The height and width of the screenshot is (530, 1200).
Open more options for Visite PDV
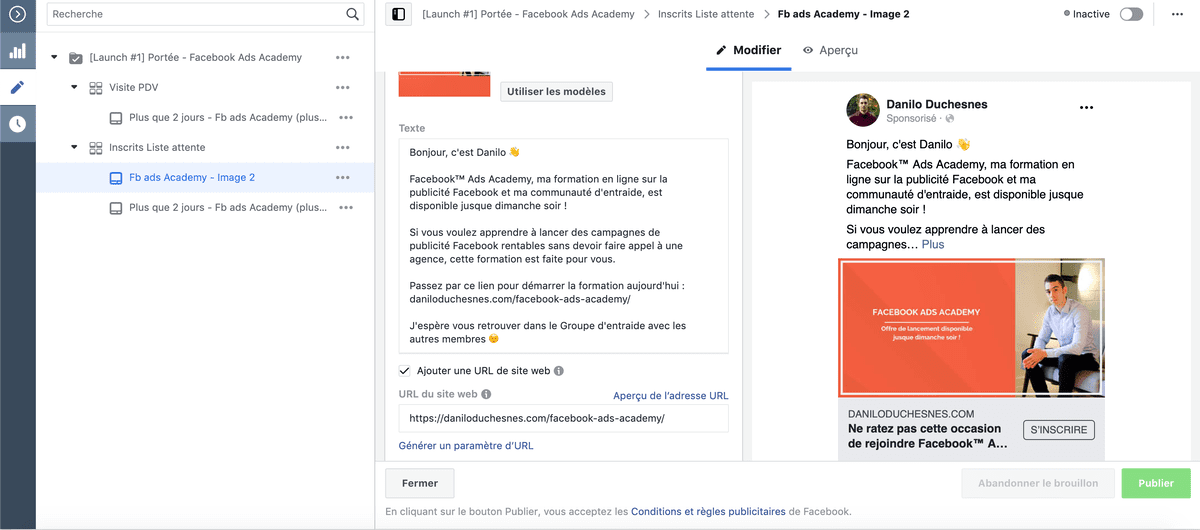pyautogui.click(x=343, y=88)
